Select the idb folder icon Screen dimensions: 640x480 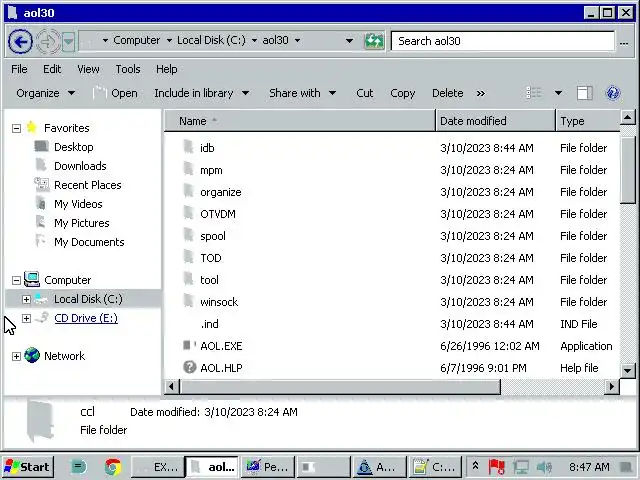tap(189, 147)
